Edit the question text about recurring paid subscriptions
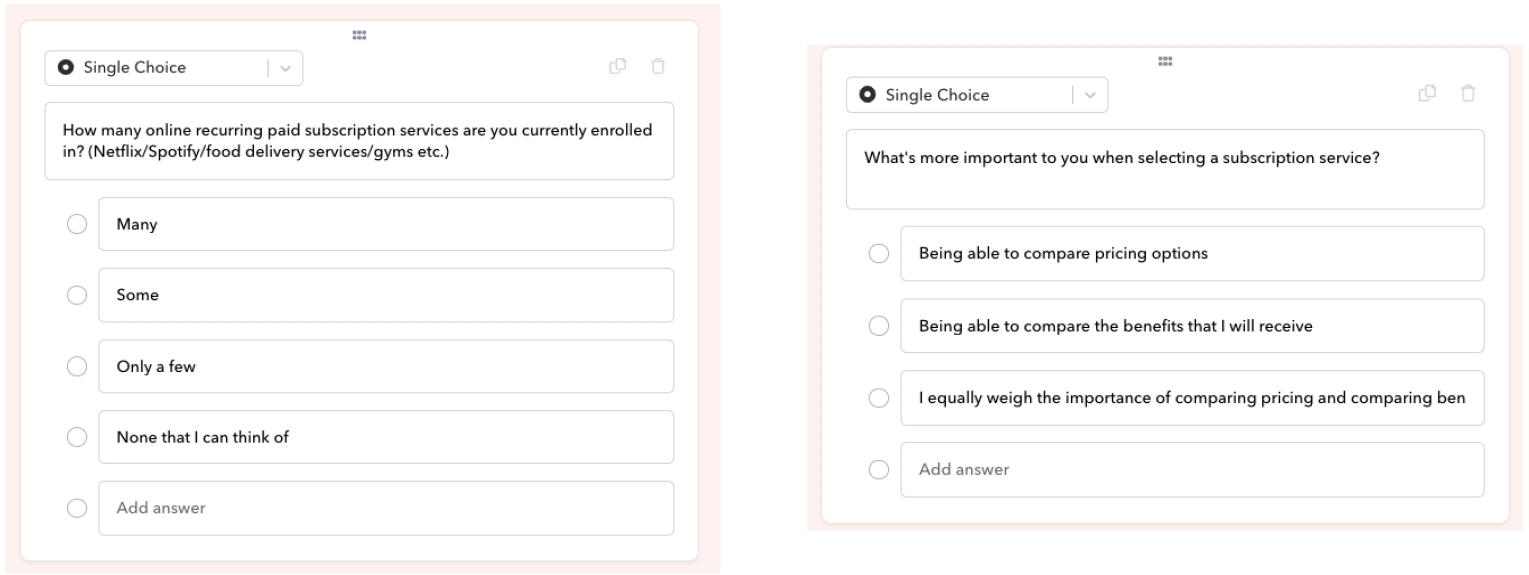 (x=359, y=141)
